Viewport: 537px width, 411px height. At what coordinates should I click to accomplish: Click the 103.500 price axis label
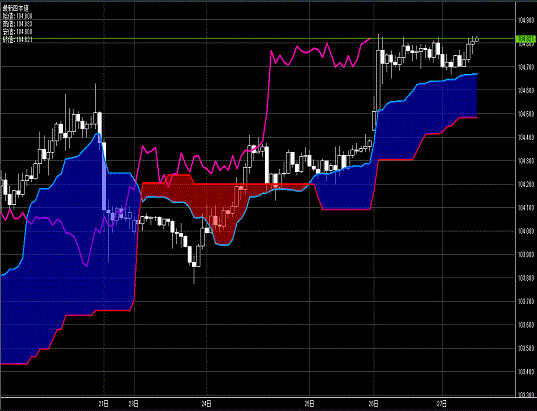click(525, 348)
